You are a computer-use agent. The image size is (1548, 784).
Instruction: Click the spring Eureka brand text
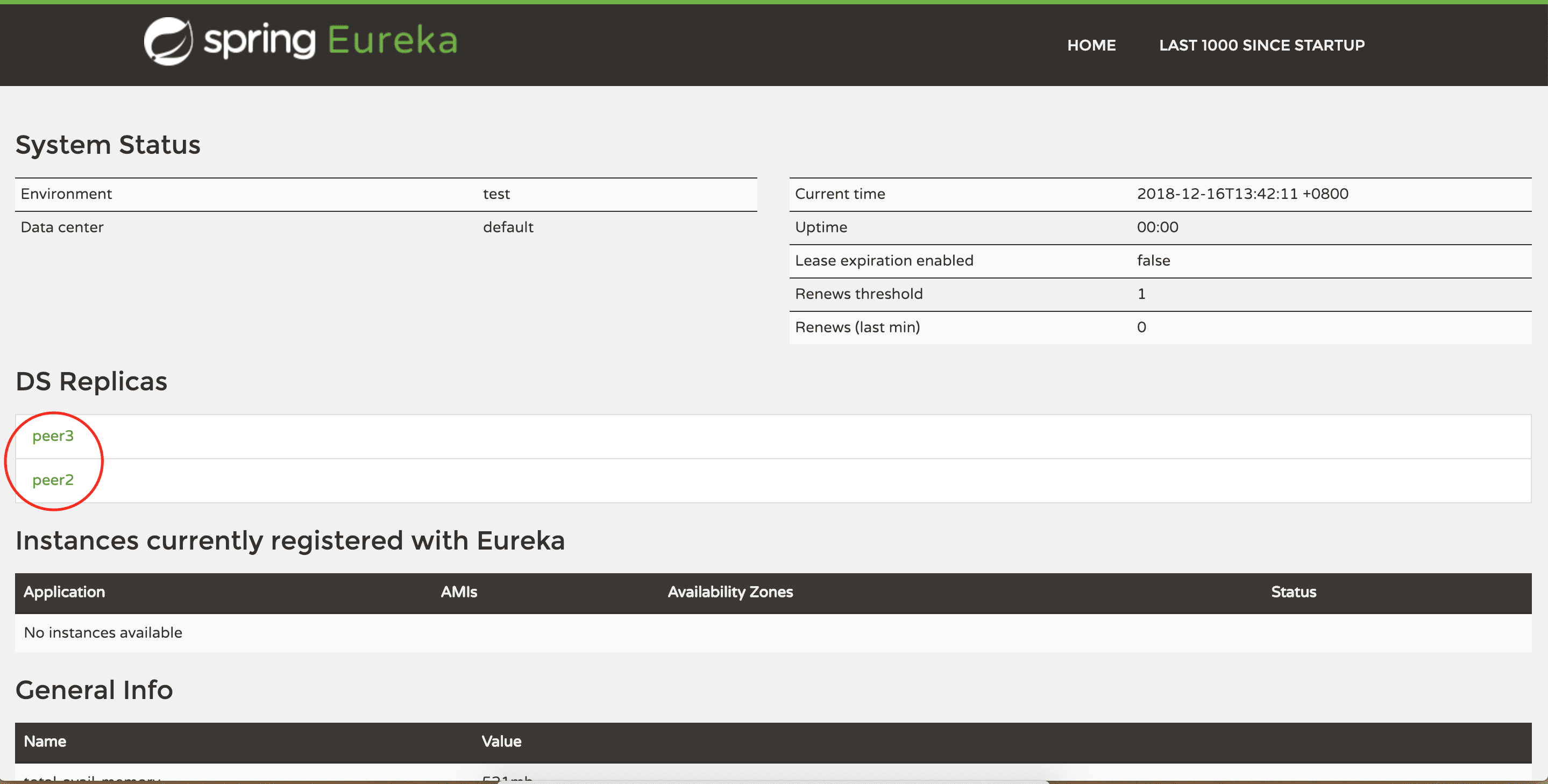click(330, 41)
